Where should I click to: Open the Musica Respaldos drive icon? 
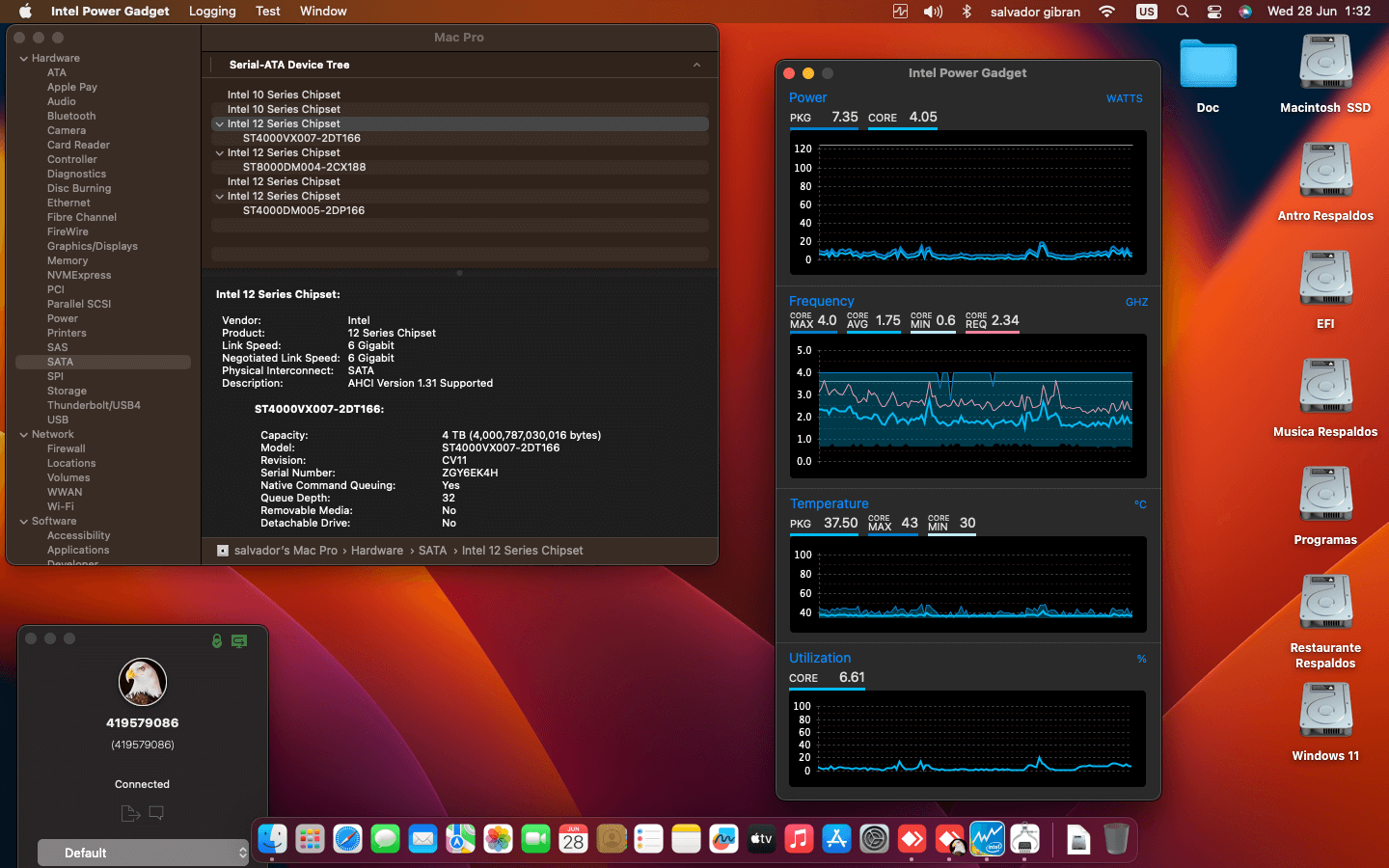click(x=1325, y=387)
